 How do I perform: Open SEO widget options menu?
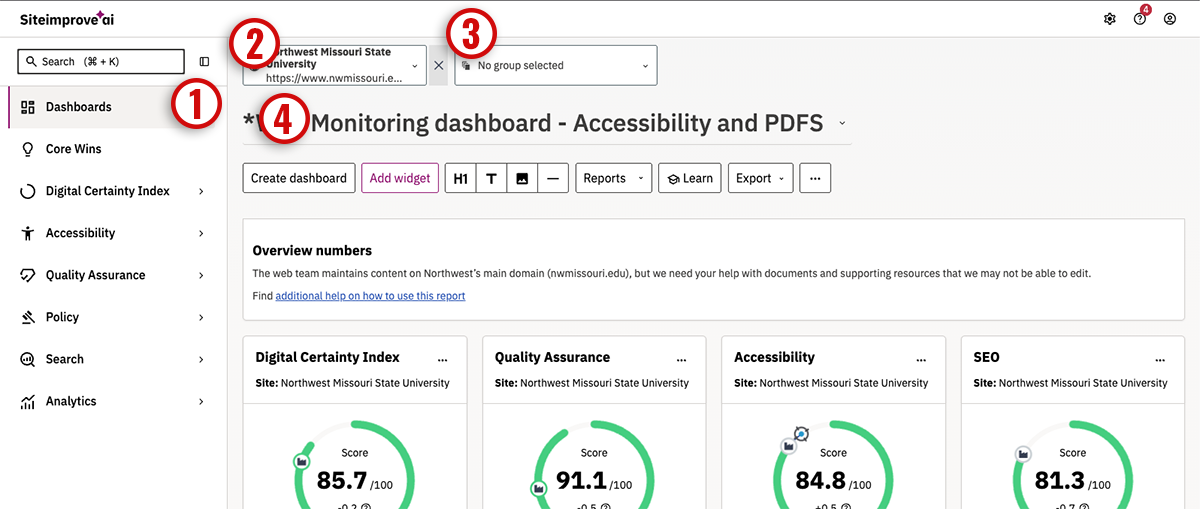[1160, 358]
